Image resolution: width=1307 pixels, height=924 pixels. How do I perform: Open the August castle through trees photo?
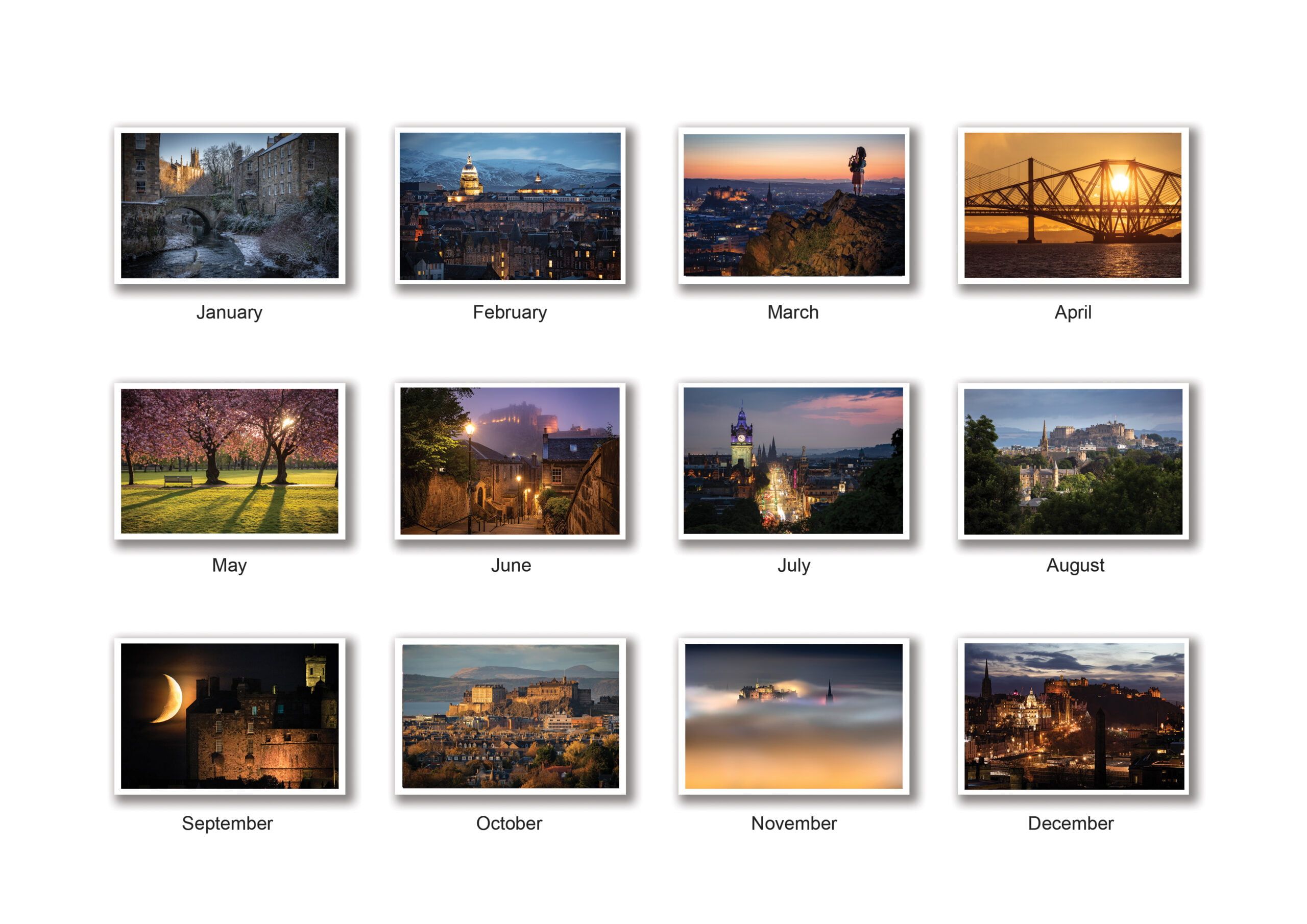1073,461
